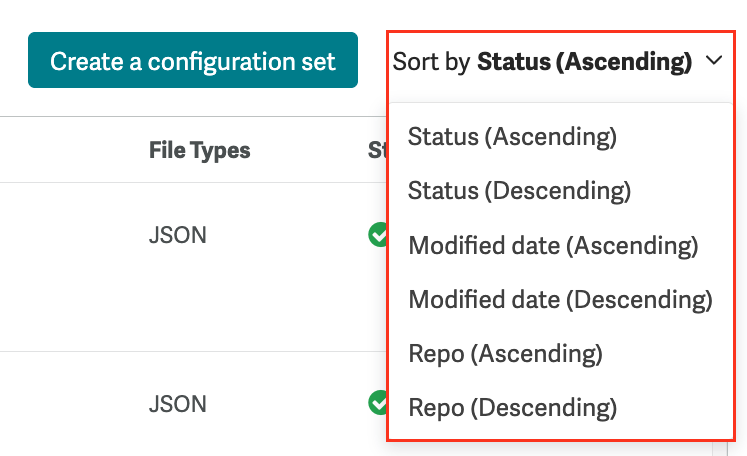Click the JSON file type in the second row
Viewport: 747px width, 456px height.
(x=177, y=404)
